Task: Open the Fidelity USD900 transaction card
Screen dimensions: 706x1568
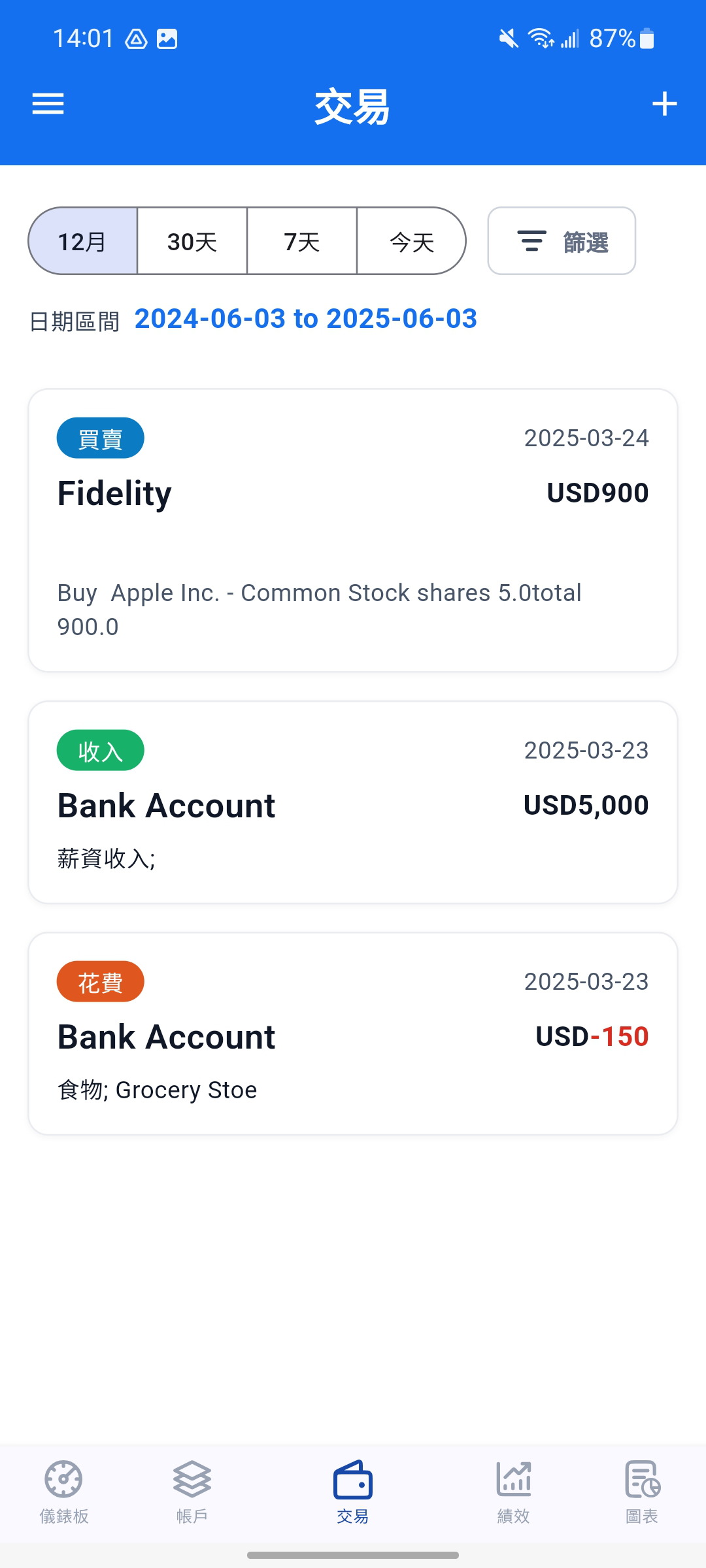Action: tap(353, 531)
